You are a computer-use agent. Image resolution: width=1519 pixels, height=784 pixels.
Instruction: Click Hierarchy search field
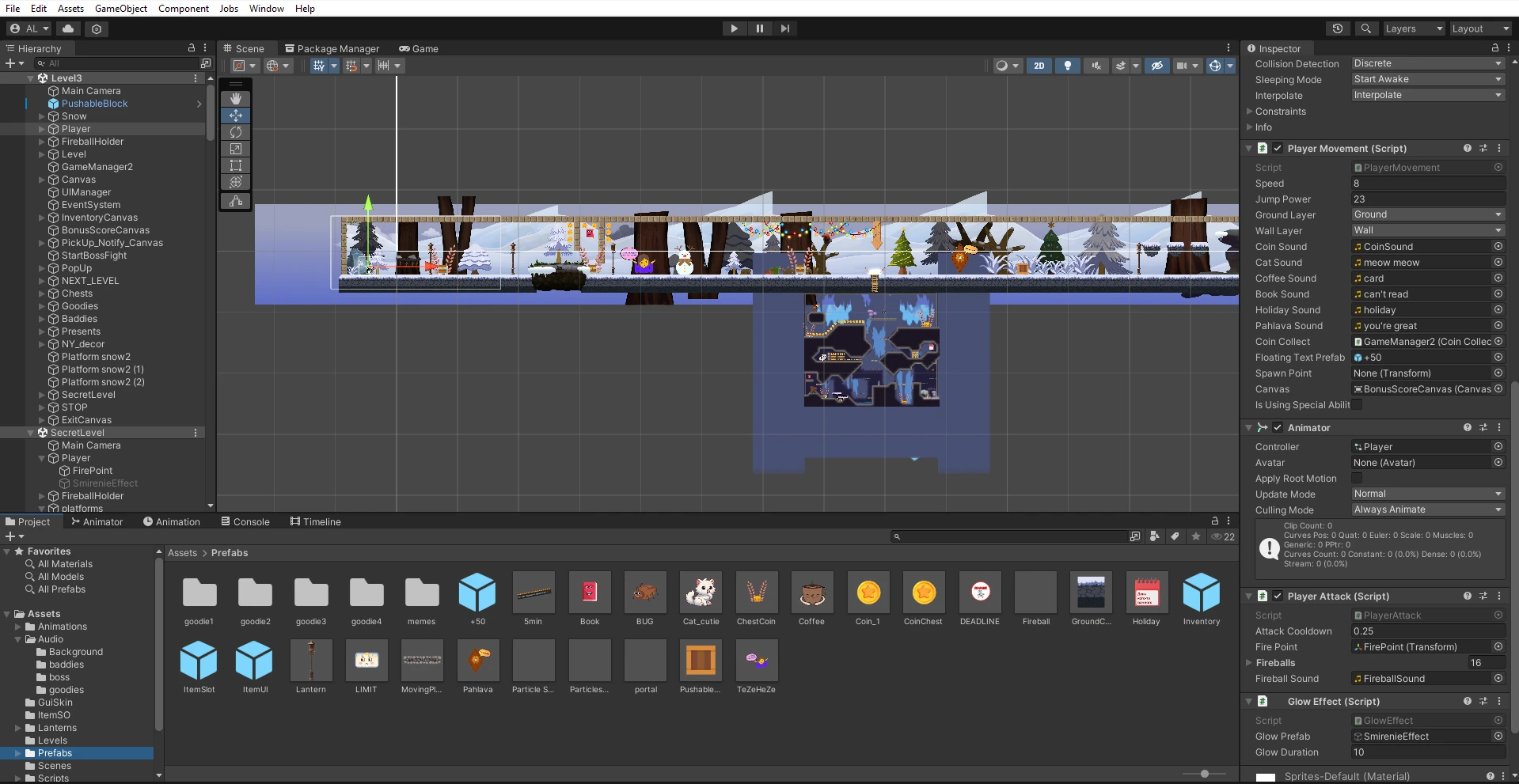(x=117, y=63)
